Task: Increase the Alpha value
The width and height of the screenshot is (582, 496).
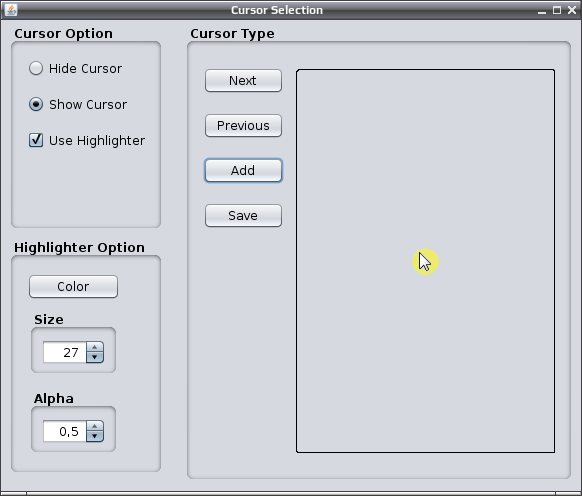Action: 95,426
